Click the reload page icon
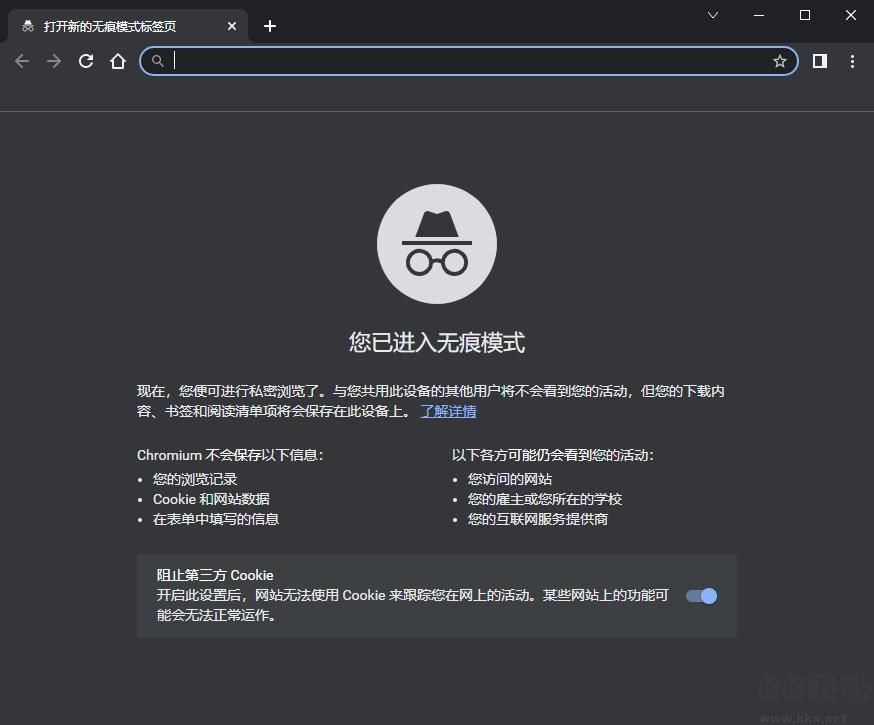This screenshot has width=874, height=725. coord(86,61)
